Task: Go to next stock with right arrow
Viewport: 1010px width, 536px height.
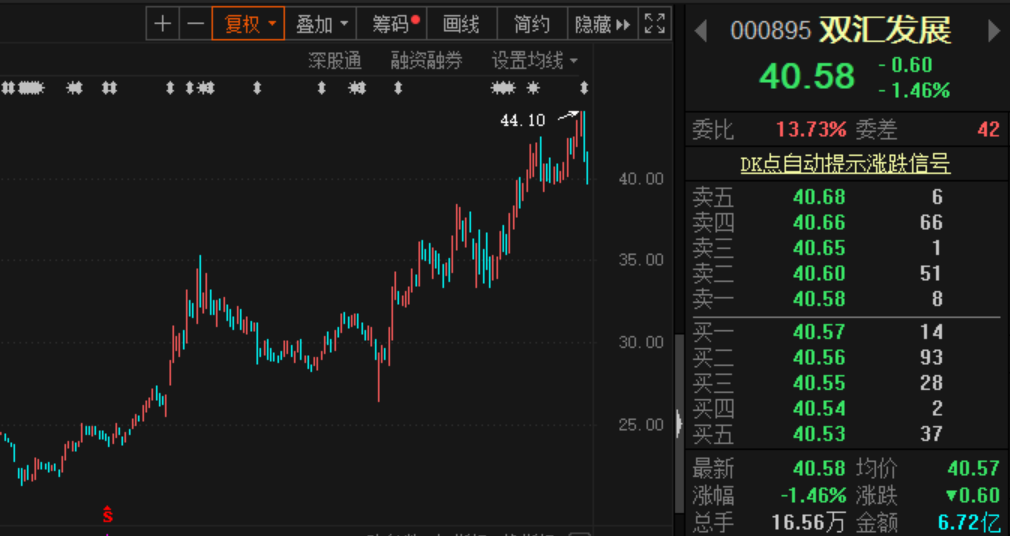Action: coord(994,31)
